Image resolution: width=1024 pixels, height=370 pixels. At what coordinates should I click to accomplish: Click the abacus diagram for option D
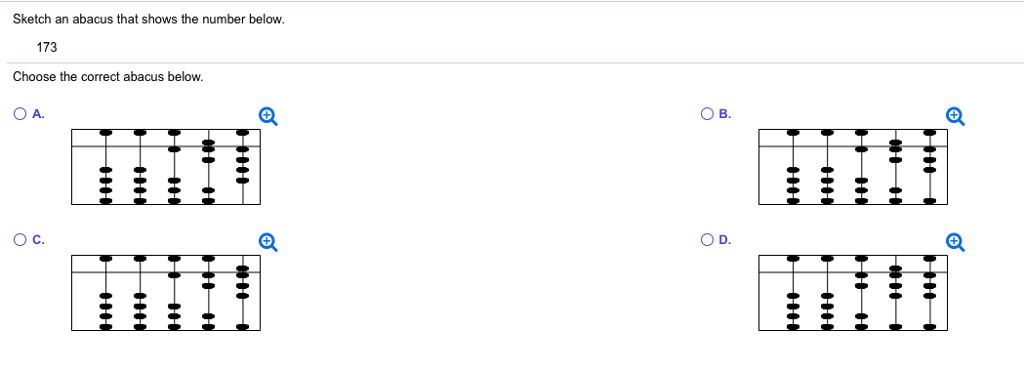[x=853, y=292]
